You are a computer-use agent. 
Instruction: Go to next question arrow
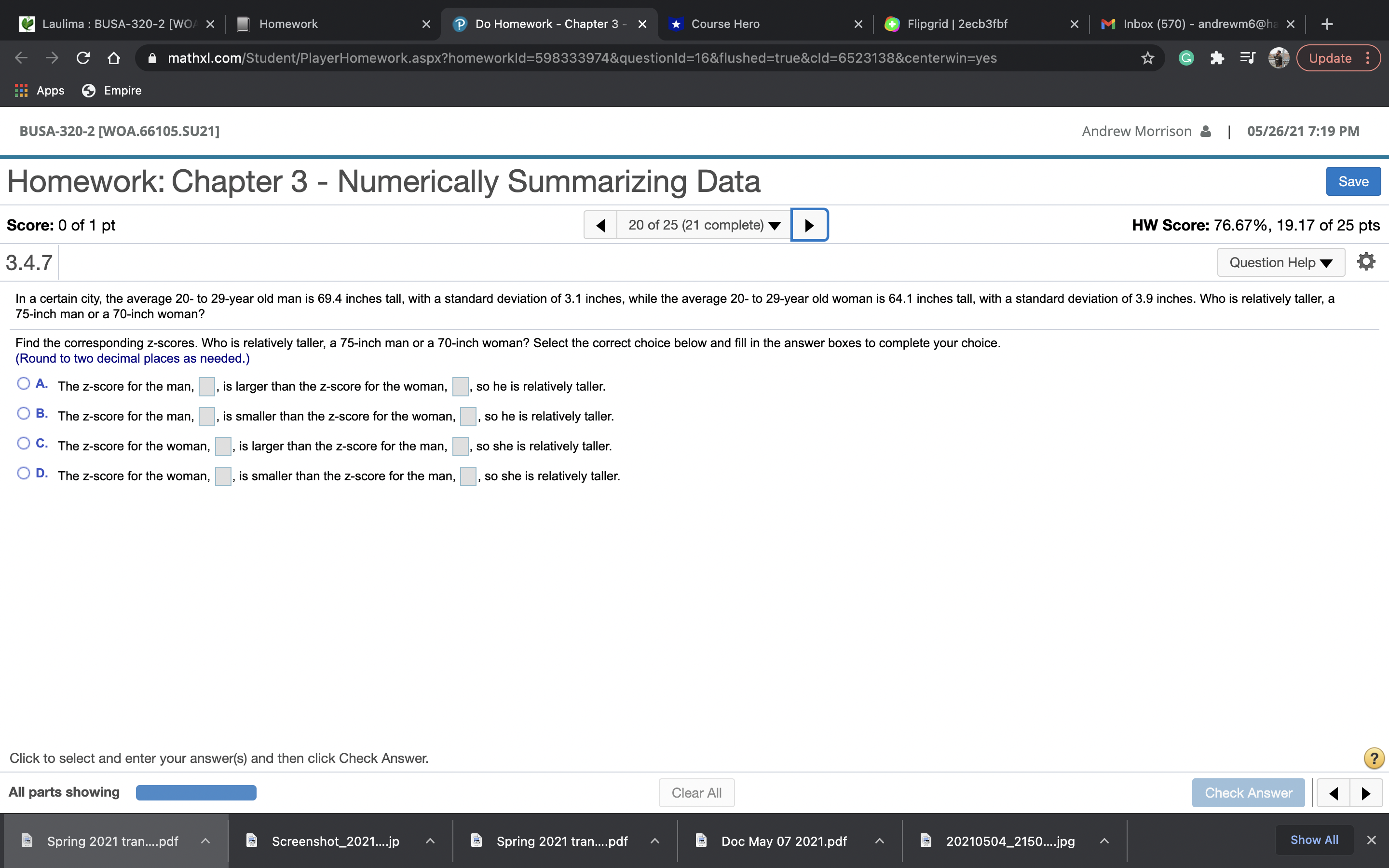coord(809,225)
